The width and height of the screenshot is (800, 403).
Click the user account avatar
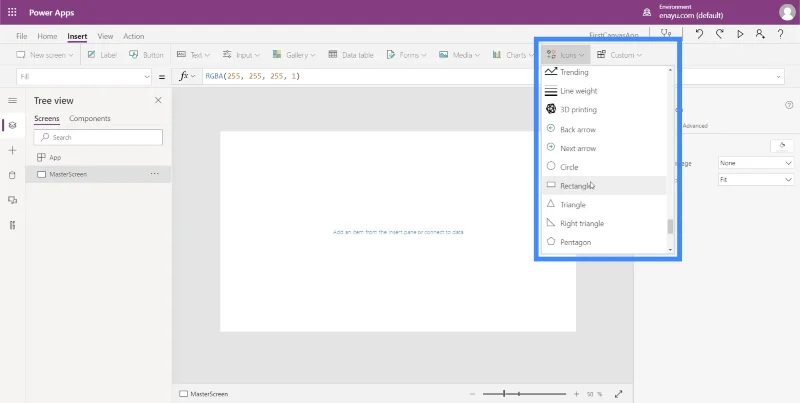click(x=787, y=12)
